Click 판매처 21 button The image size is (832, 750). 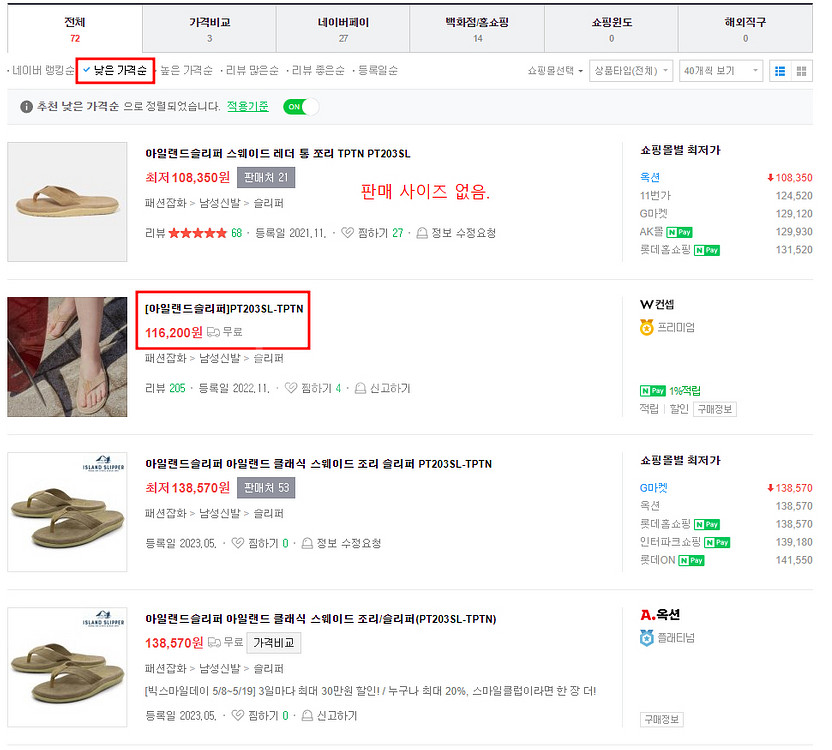tap(265, 178)
